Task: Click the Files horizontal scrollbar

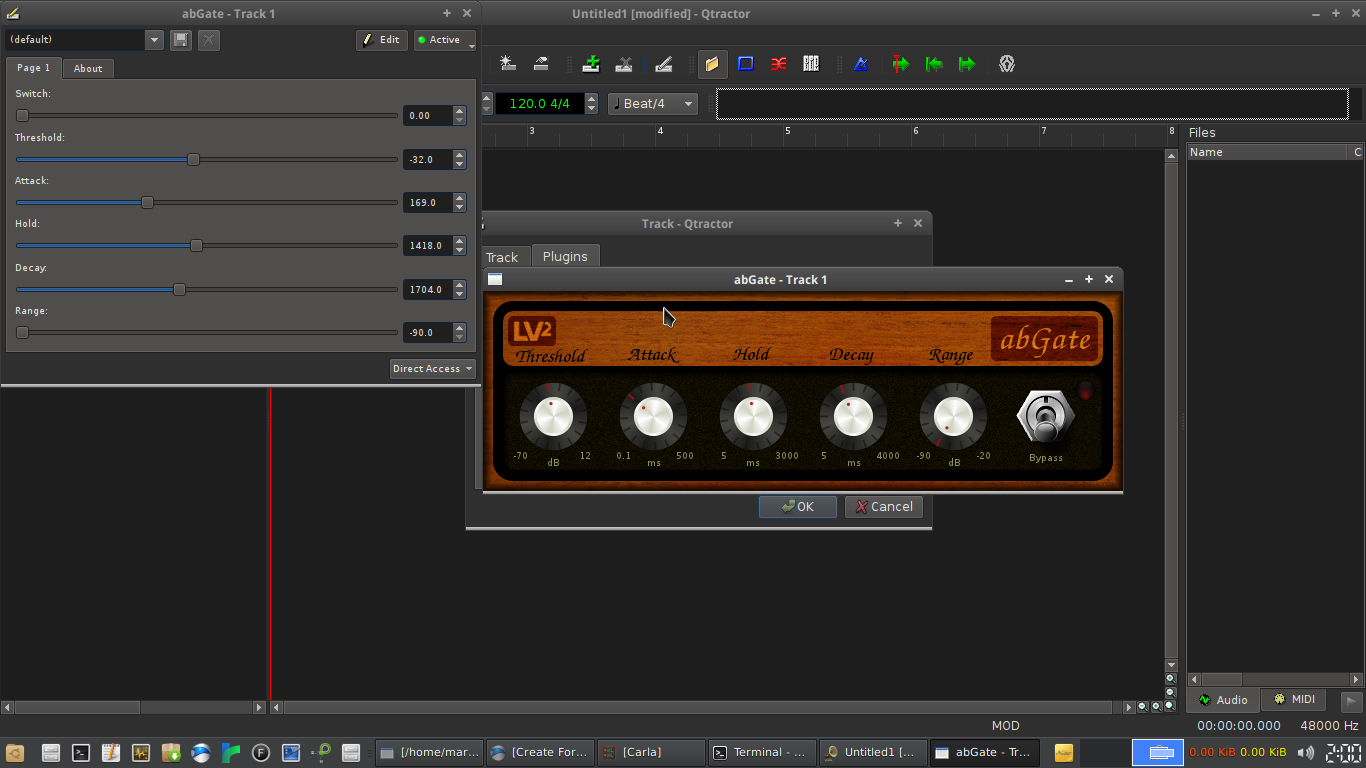Action: pyautogui.click(x=1275, y=679)
